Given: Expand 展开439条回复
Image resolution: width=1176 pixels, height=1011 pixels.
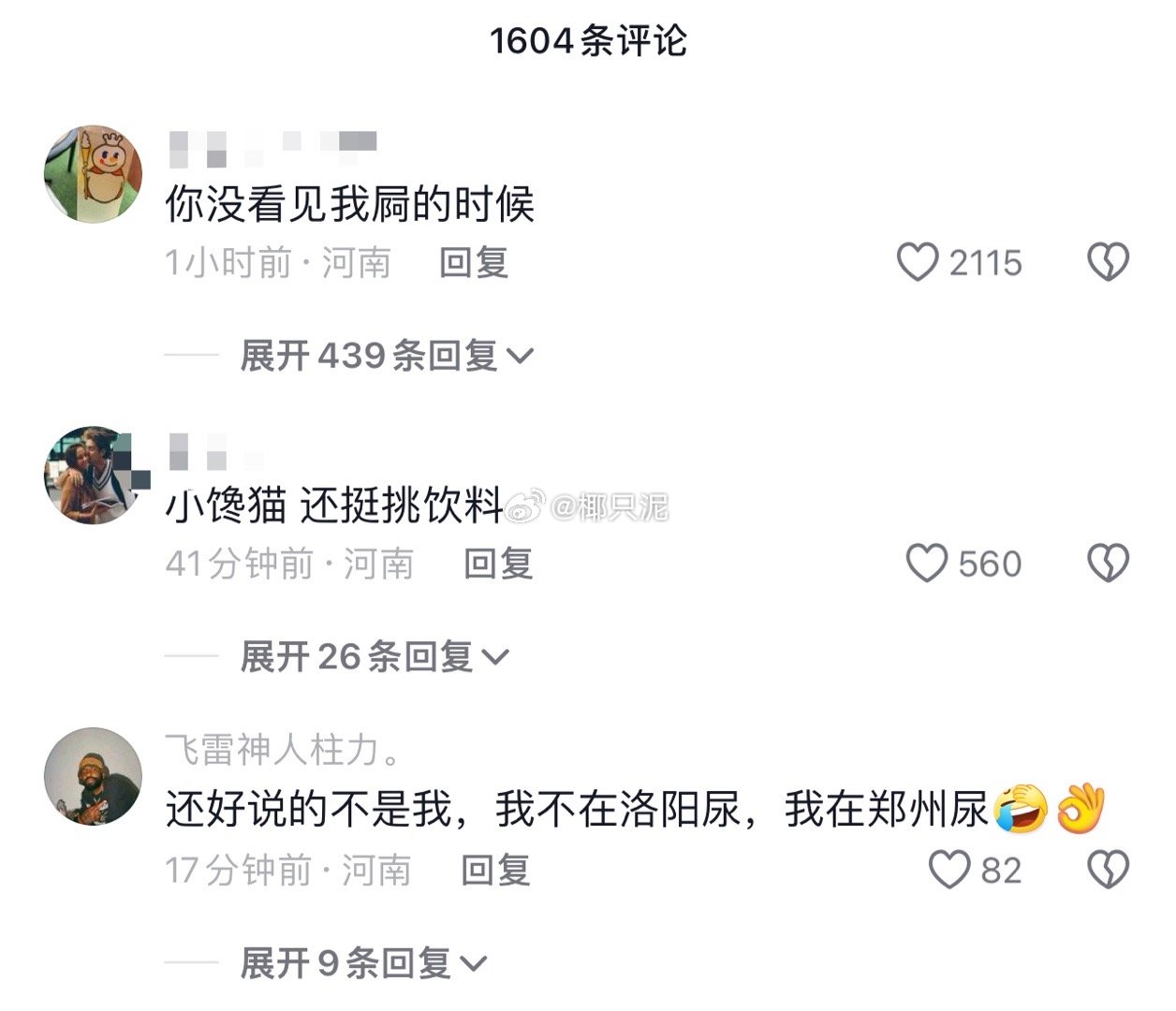Looking at the screenshot, I should pyautogui.click(x=387, y=356).
